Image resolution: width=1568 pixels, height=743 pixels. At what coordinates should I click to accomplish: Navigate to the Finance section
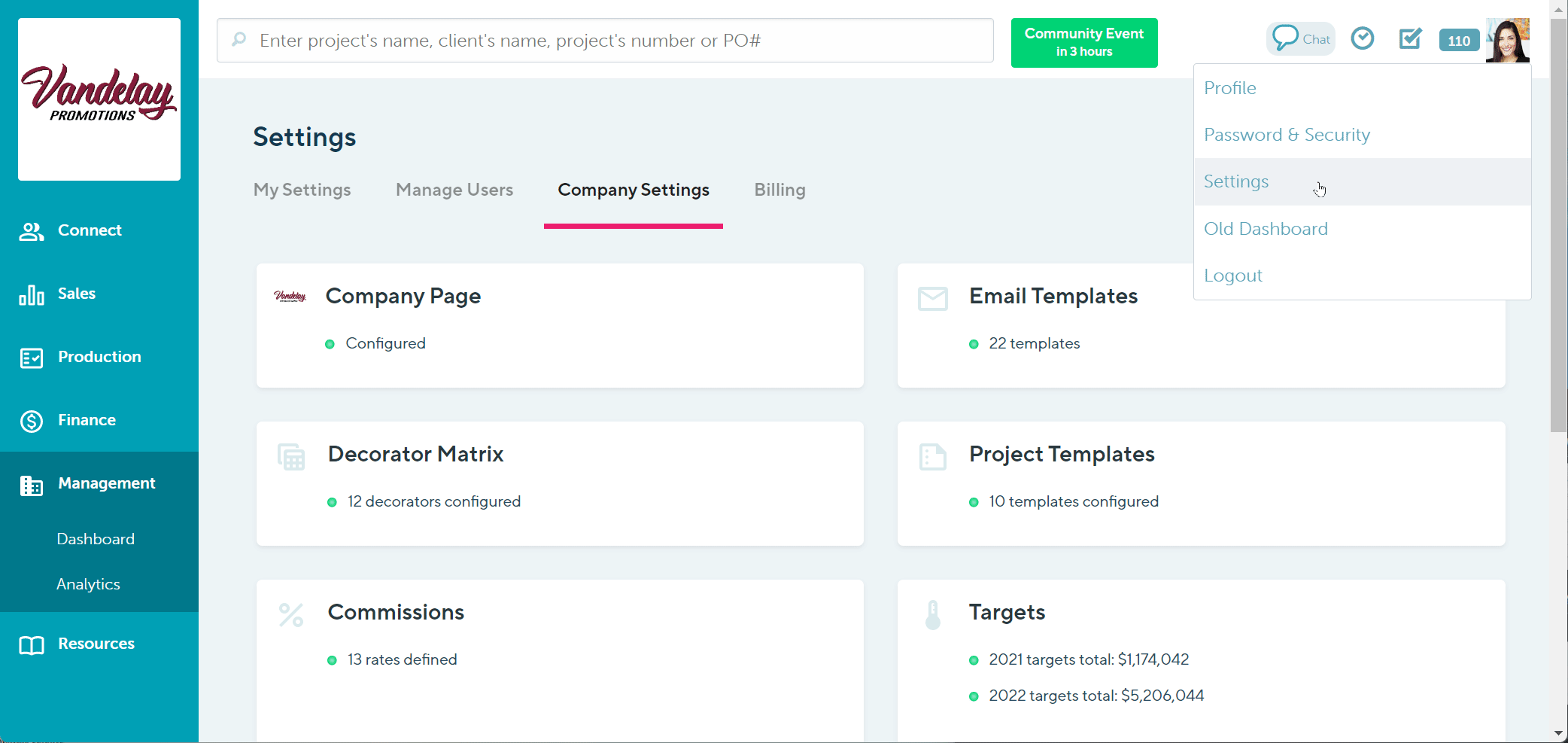[87, 420]
